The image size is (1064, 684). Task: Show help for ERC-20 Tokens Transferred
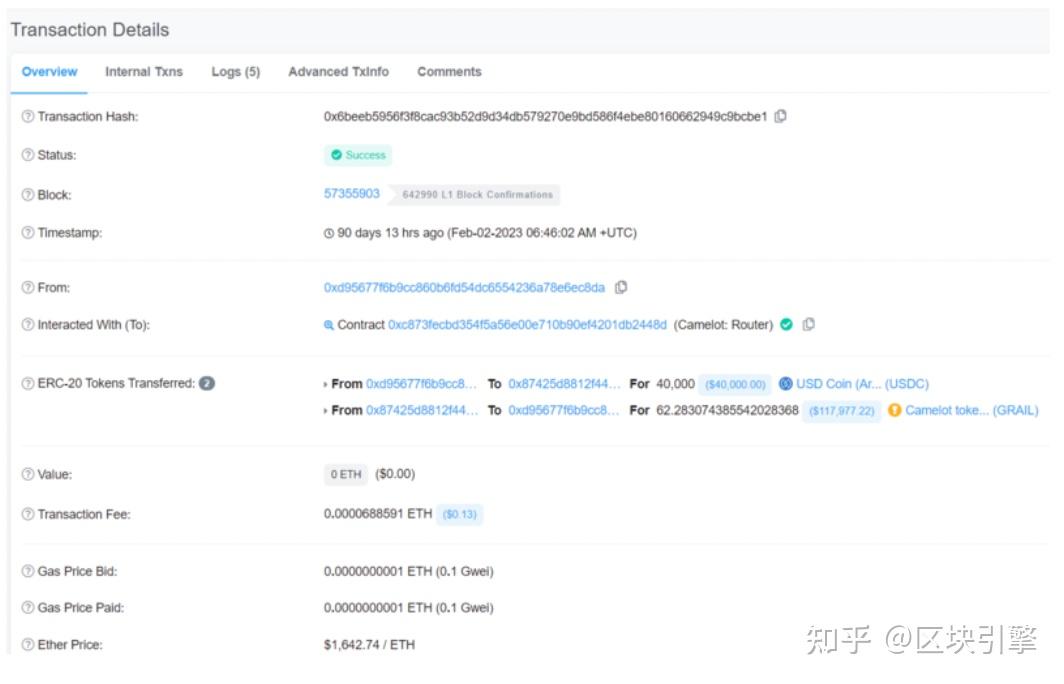(x=28, y=384)
